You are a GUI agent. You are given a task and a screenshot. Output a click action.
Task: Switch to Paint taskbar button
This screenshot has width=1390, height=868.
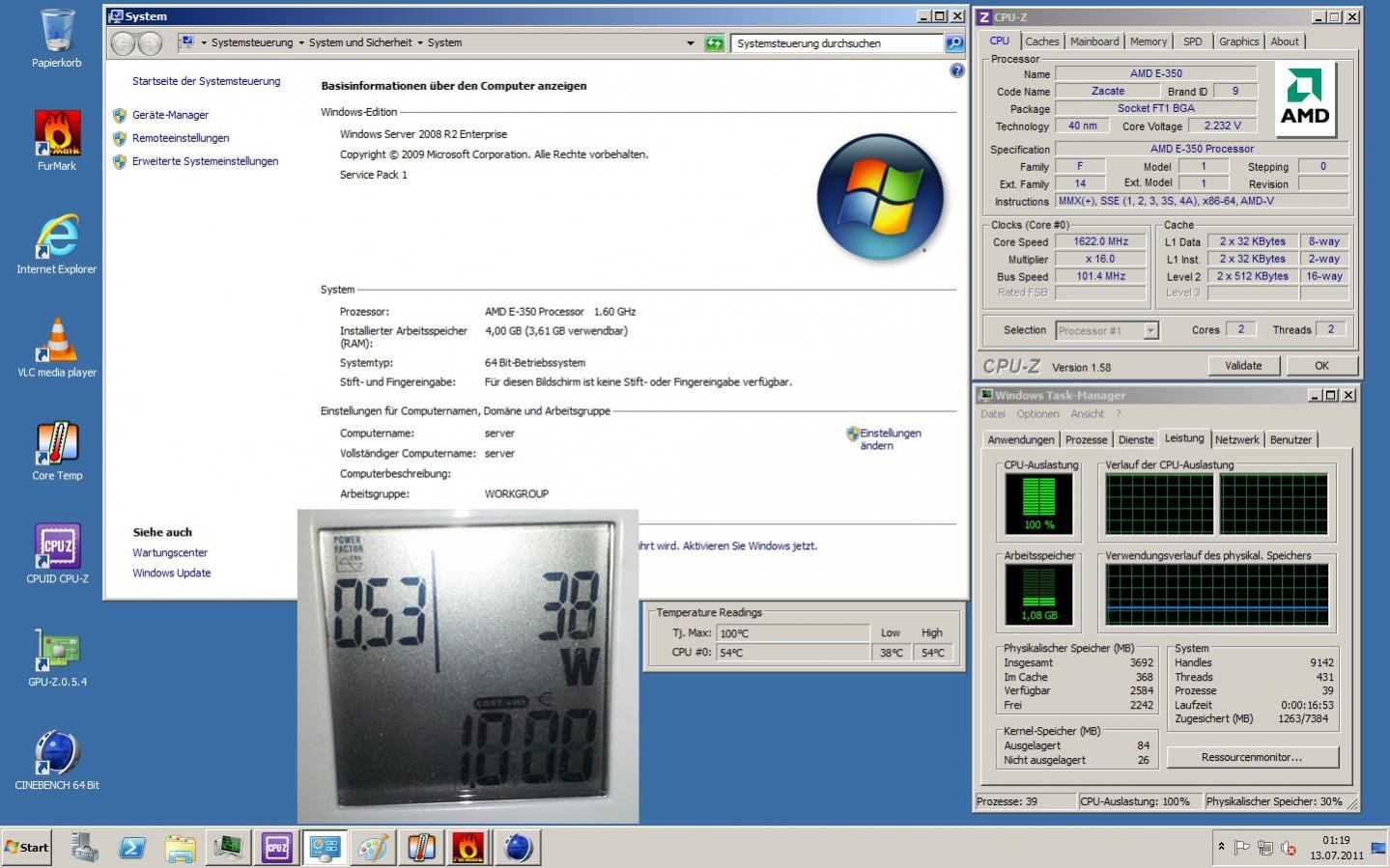[373, 848]
